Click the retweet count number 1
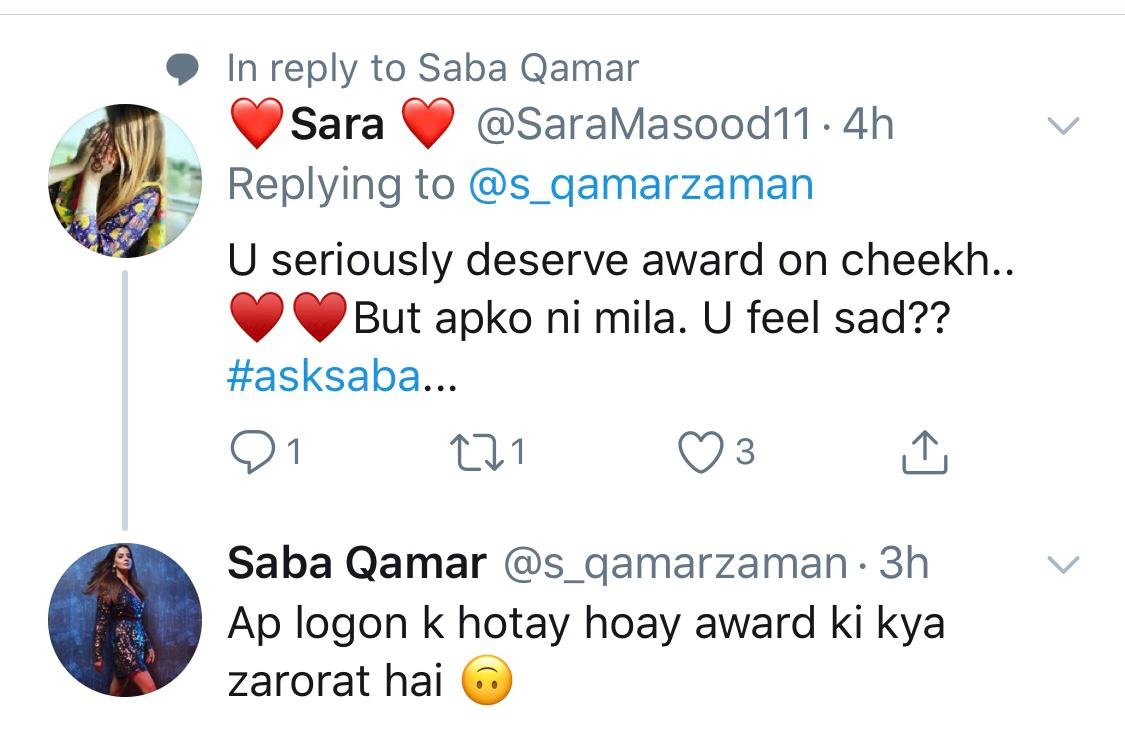The width and height of the screenshot is (1125, 733). 517,453
